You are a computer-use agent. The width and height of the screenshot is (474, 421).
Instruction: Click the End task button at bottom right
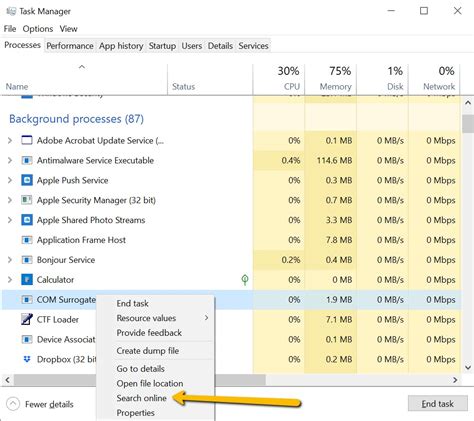click(437, 404)
